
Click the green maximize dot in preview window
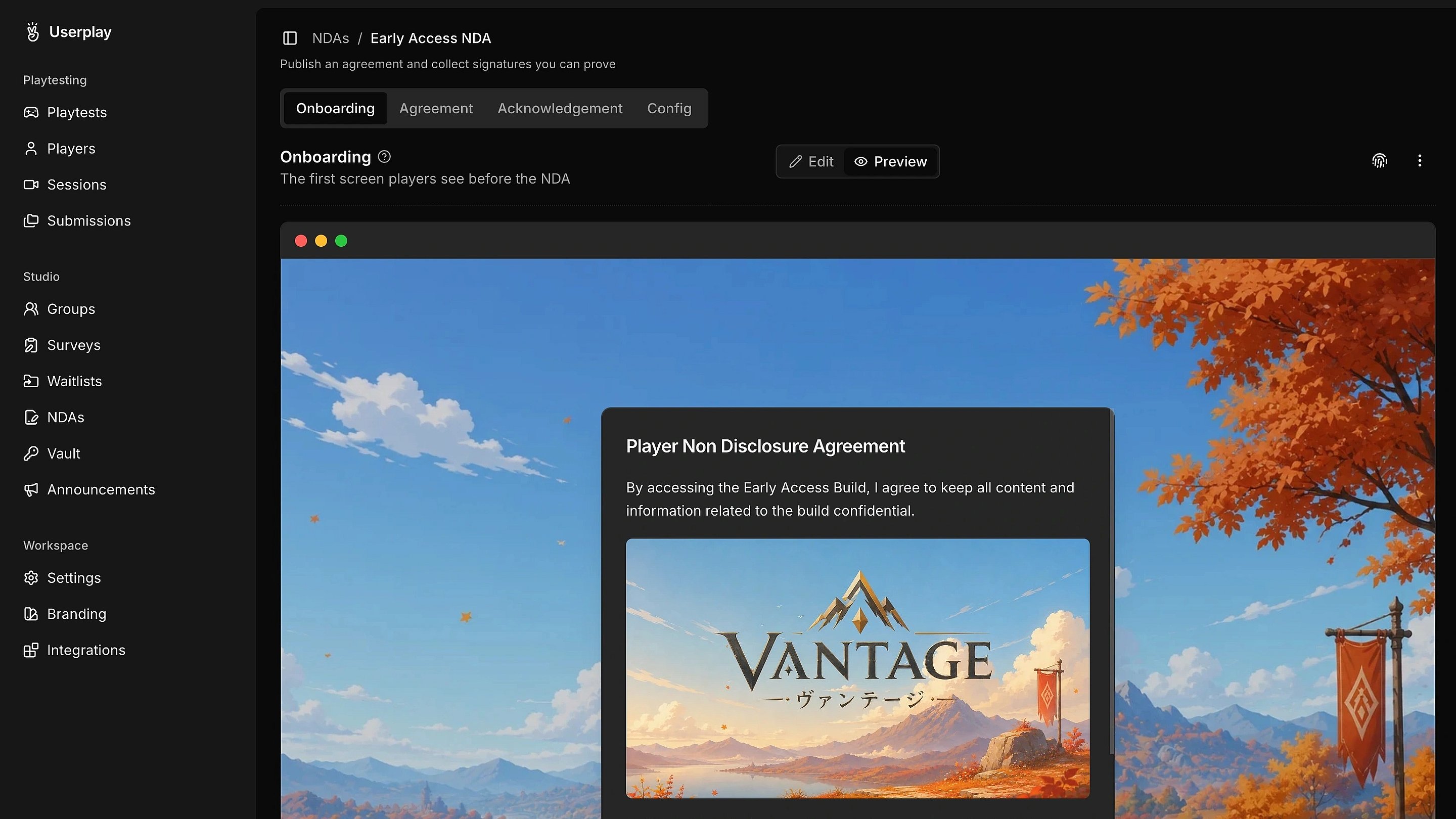tap(341, 241)
